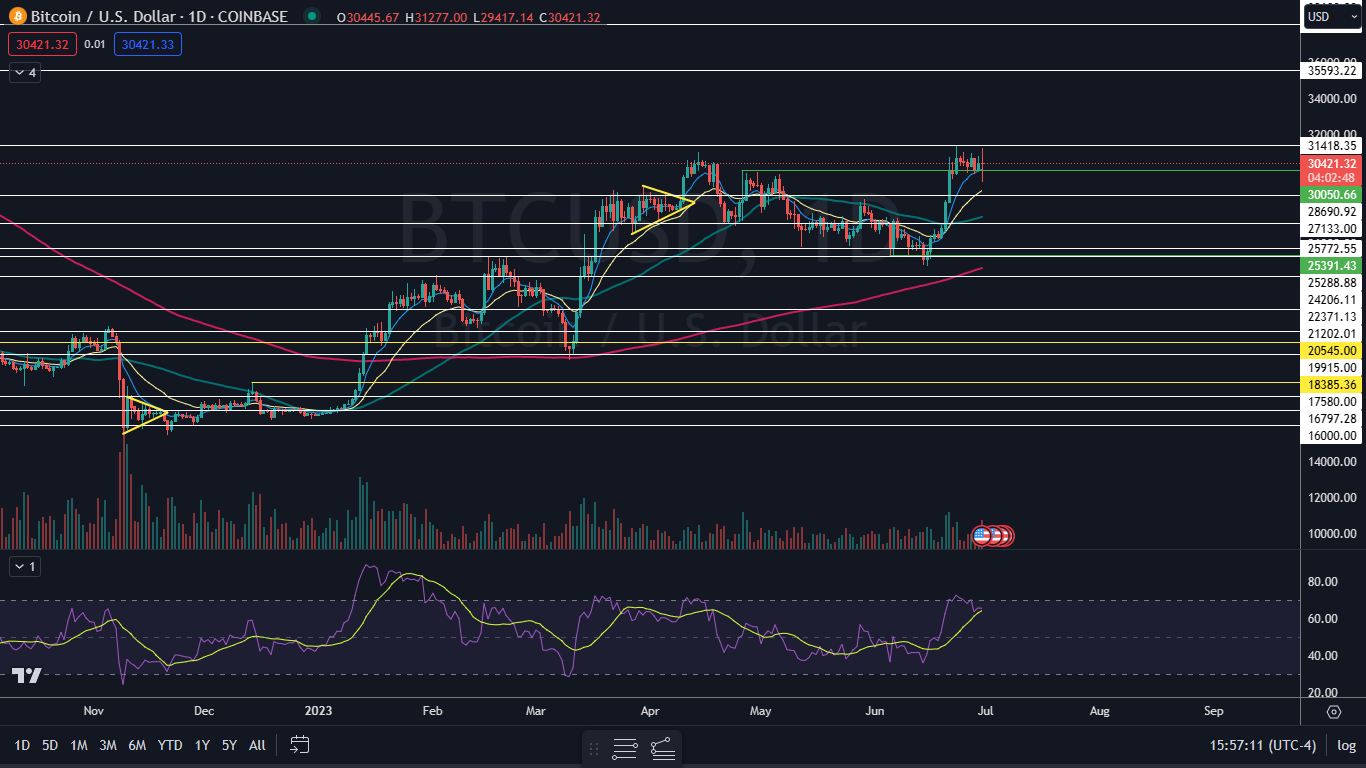The width and height of the screenshot is (1366, 768).
Task: Click the 22371.13 price level label
Action: (x=1332, y=317)
